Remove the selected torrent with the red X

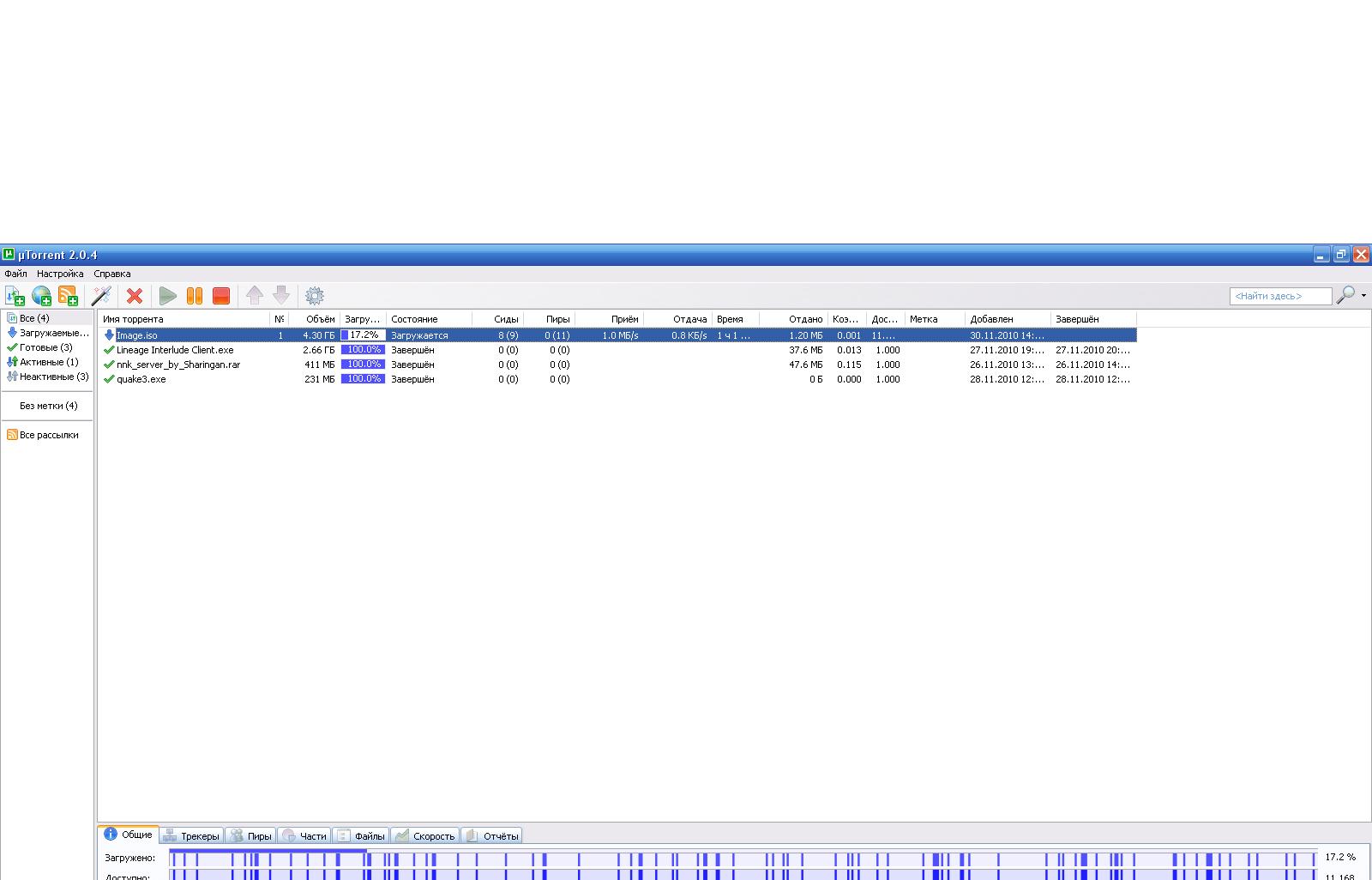[135, 296]
